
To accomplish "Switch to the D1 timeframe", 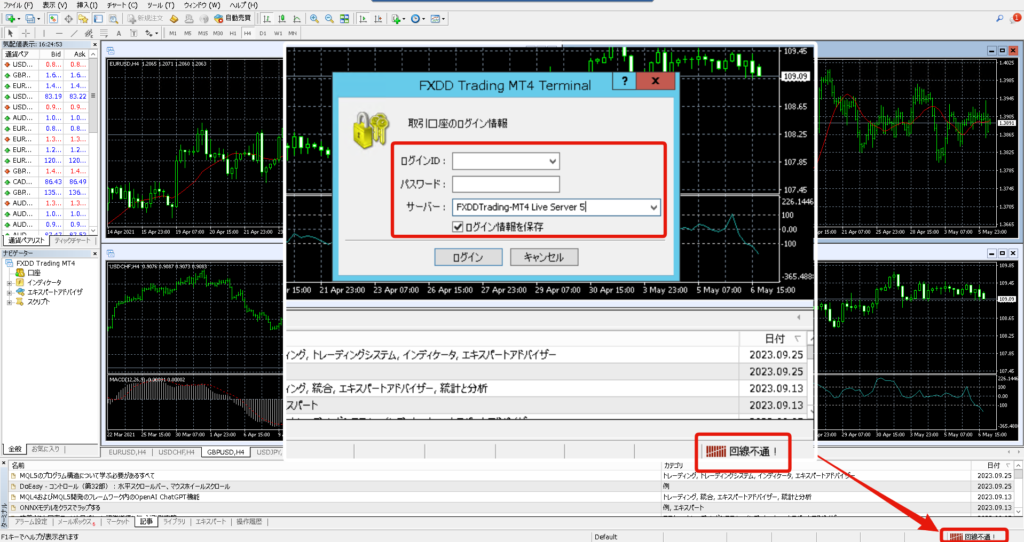I will [x=263, y=33].
